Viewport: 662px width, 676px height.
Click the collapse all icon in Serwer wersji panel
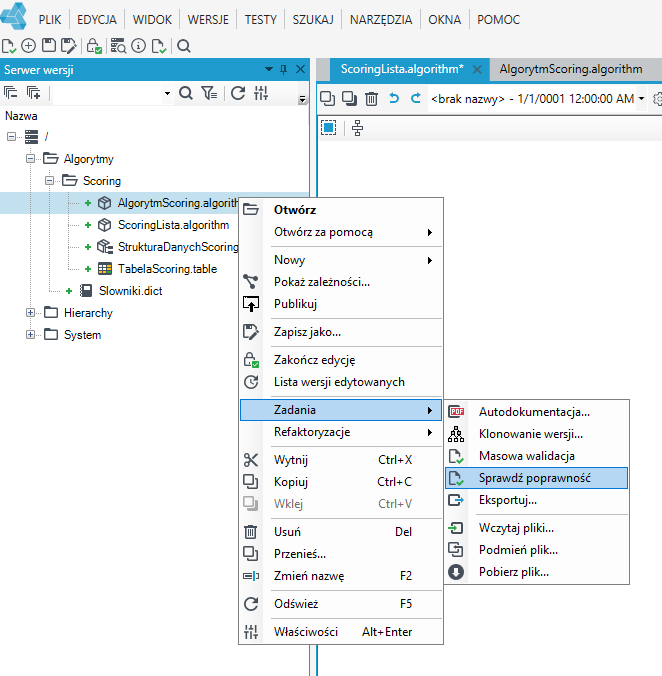coord(10,93)
